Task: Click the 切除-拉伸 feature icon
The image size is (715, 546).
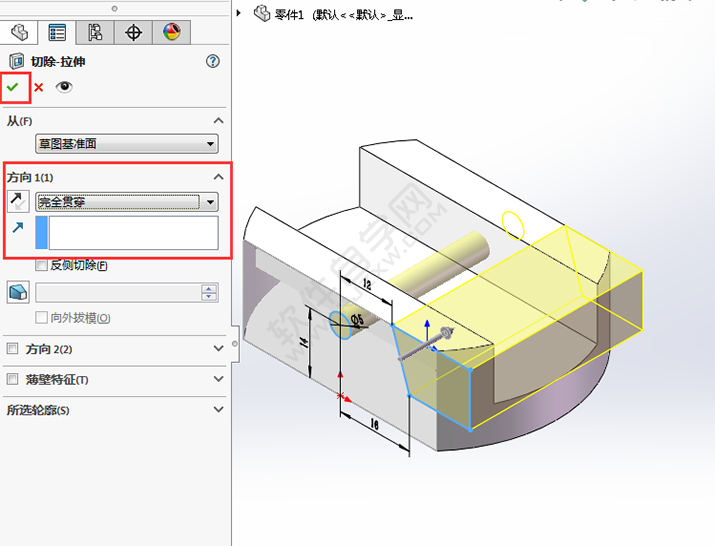Action: pyautogui.click(x=16, y=61)
